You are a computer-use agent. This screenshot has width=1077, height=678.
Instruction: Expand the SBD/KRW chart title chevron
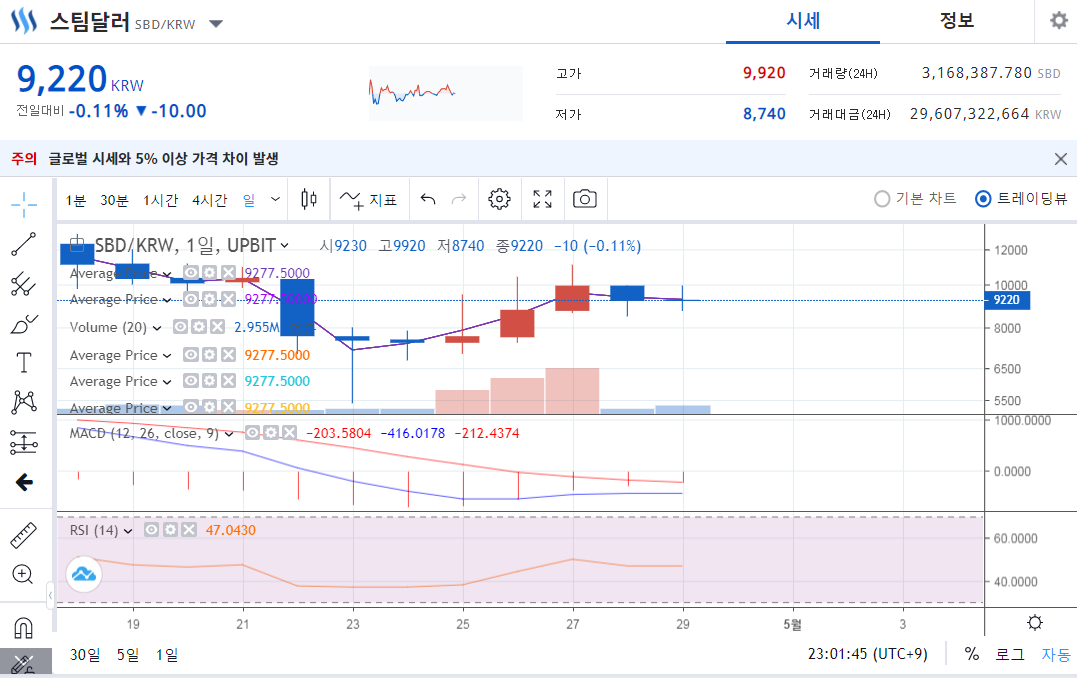click(x=284, y=245)
